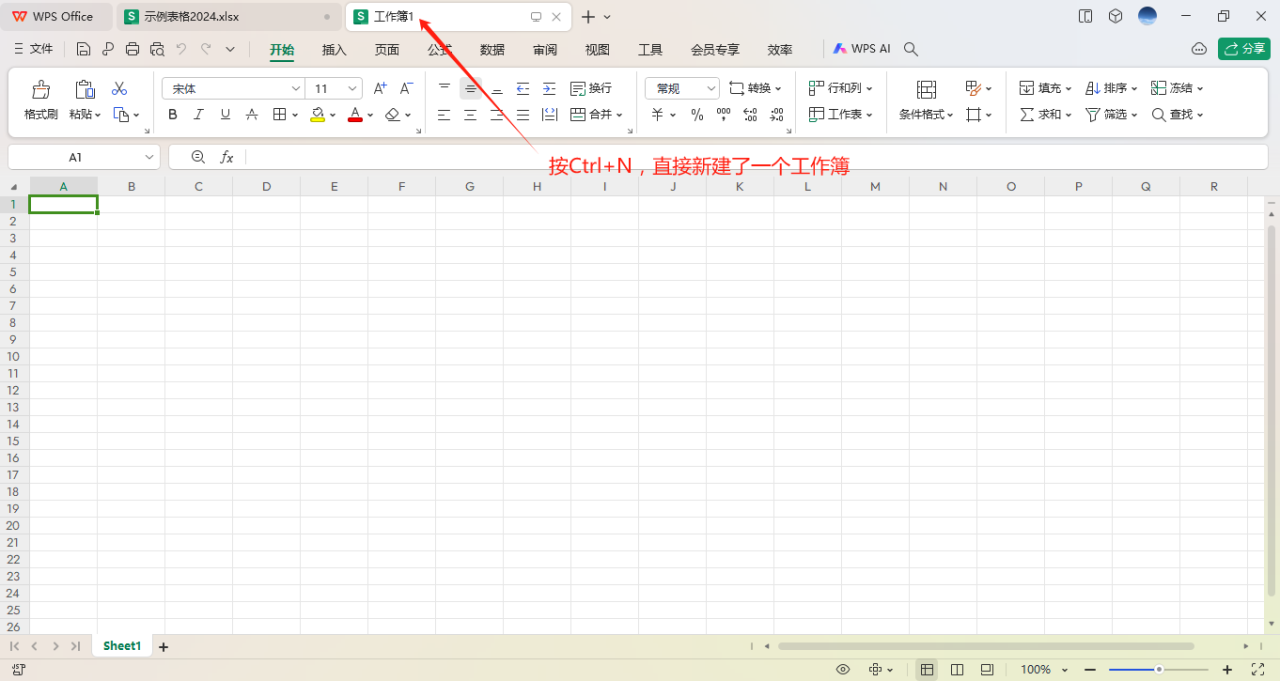Click the Format Painter (格式刷) brush icon

coord(41,89)
